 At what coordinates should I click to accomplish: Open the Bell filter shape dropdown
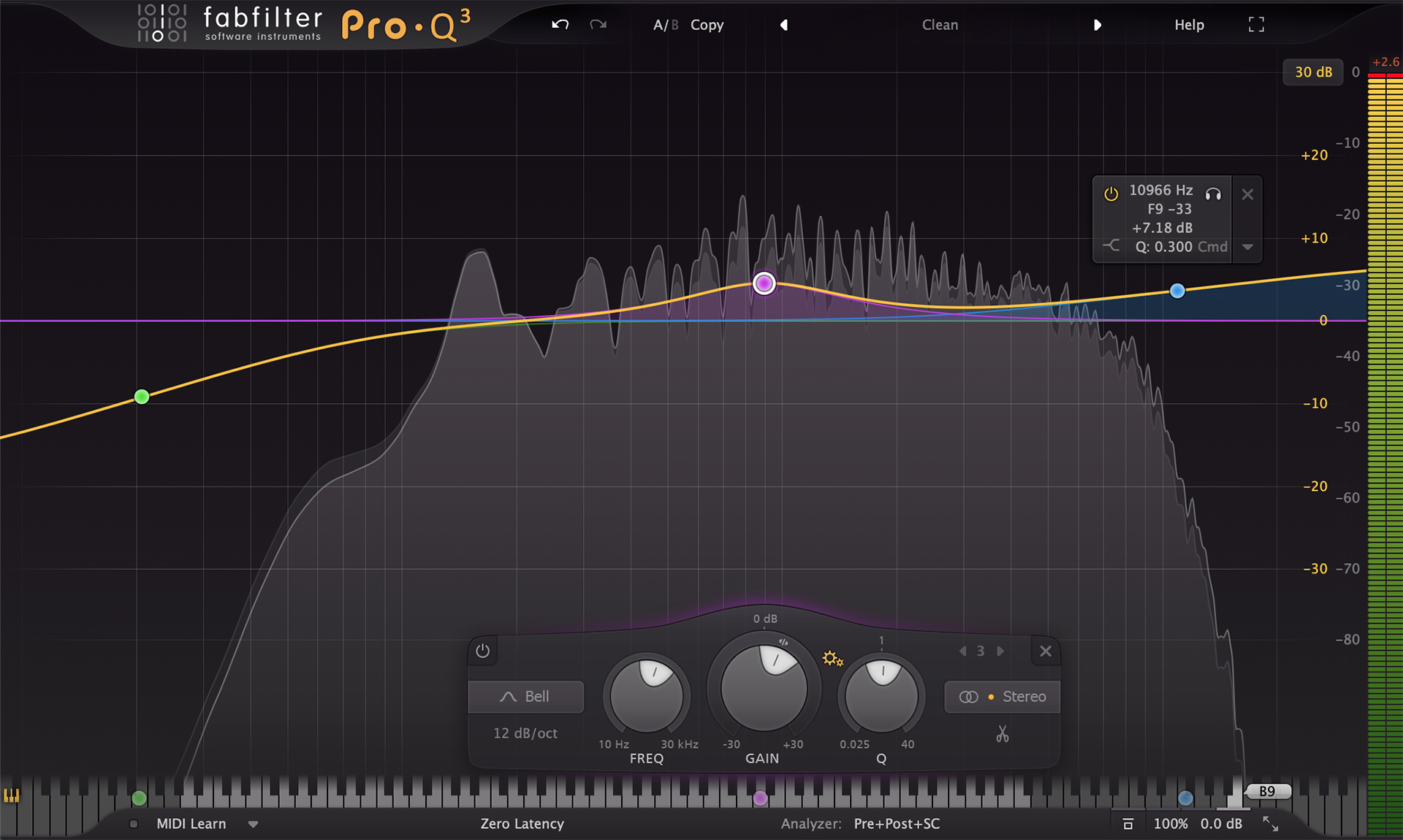point(525,697)
